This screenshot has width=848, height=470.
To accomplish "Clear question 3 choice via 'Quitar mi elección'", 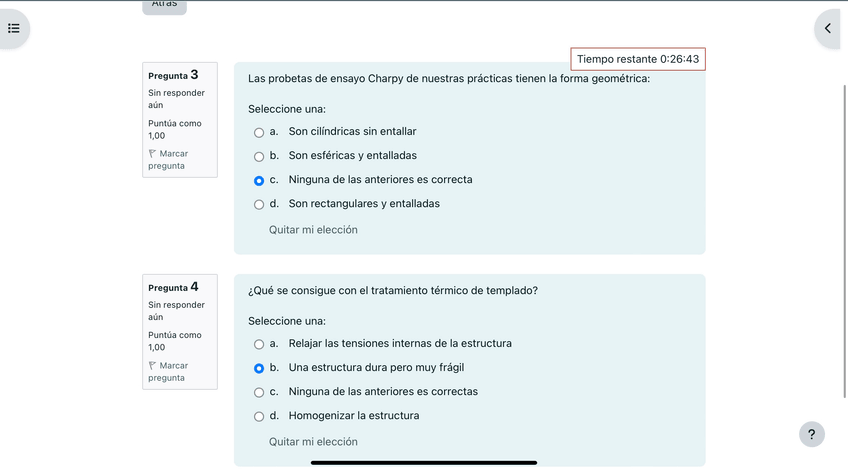I will pyautogui.click(x=313, y=230).
